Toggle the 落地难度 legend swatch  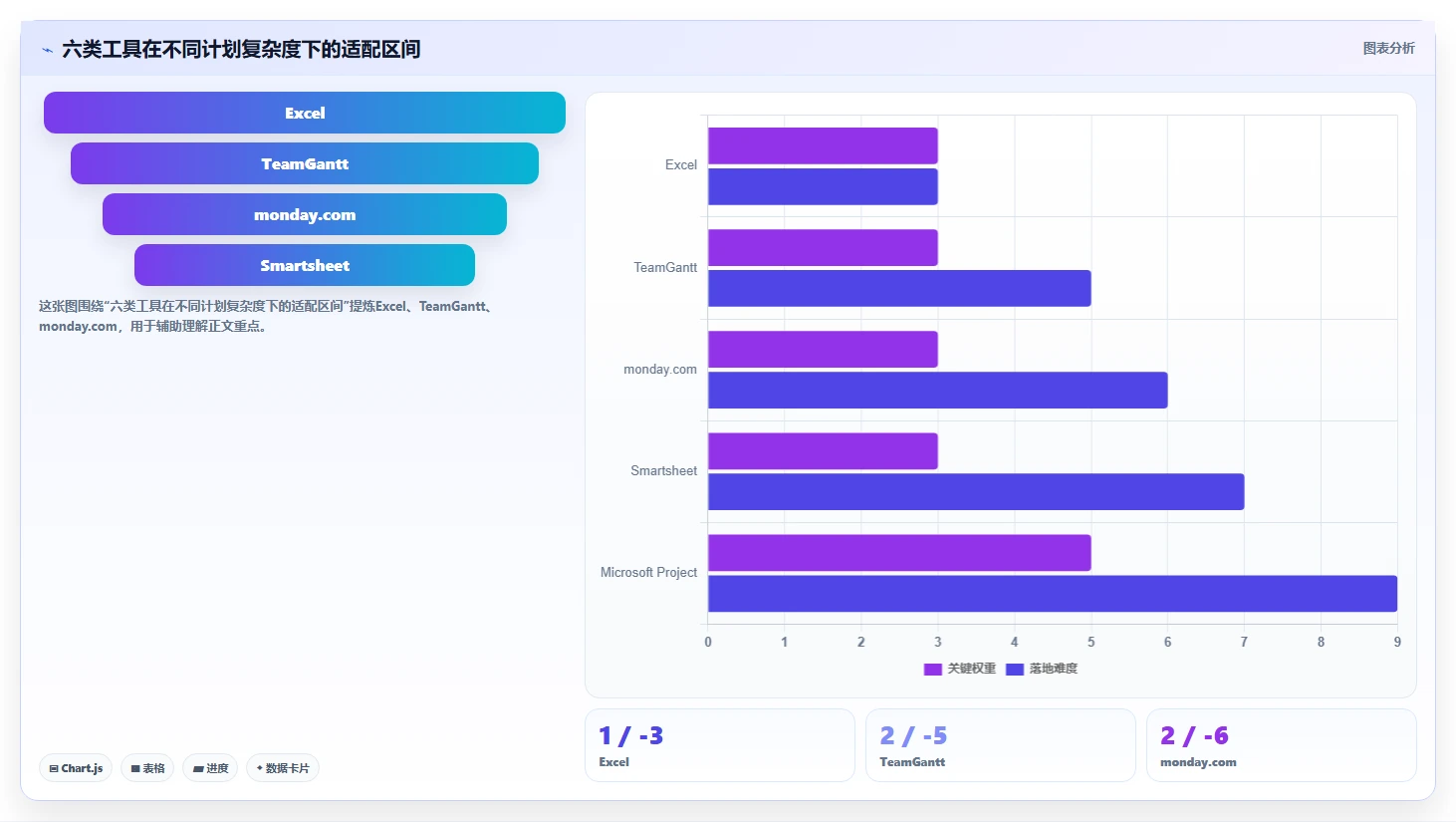(x=1015, y=670)
